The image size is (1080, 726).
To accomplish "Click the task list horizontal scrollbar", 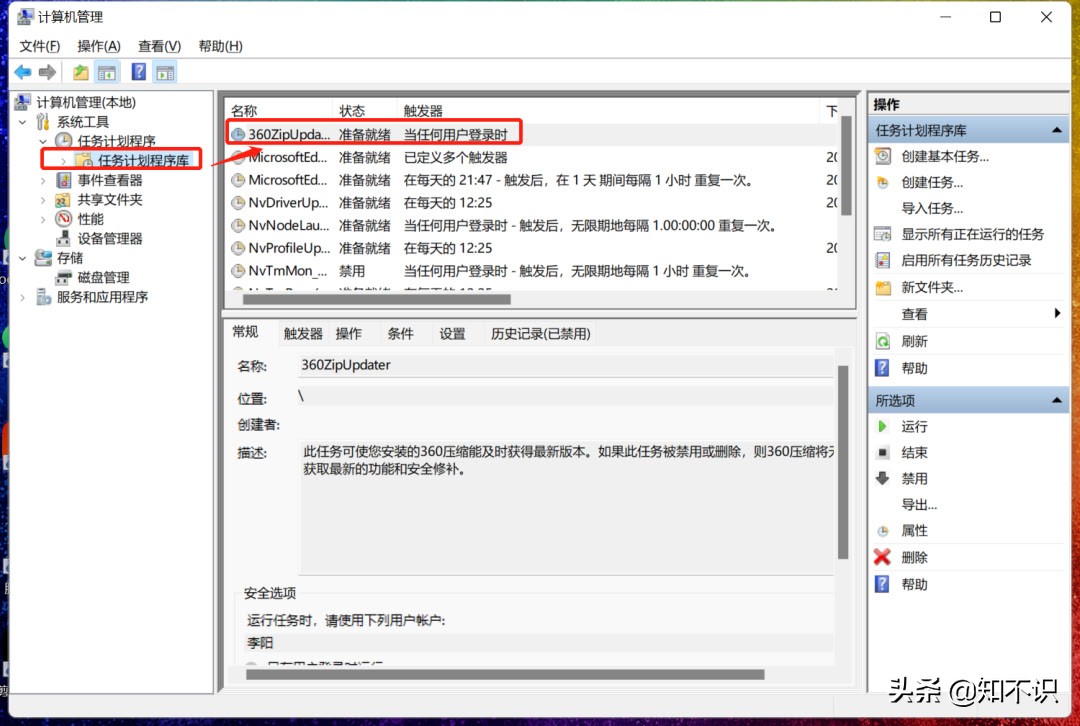I will coord(377,299).
